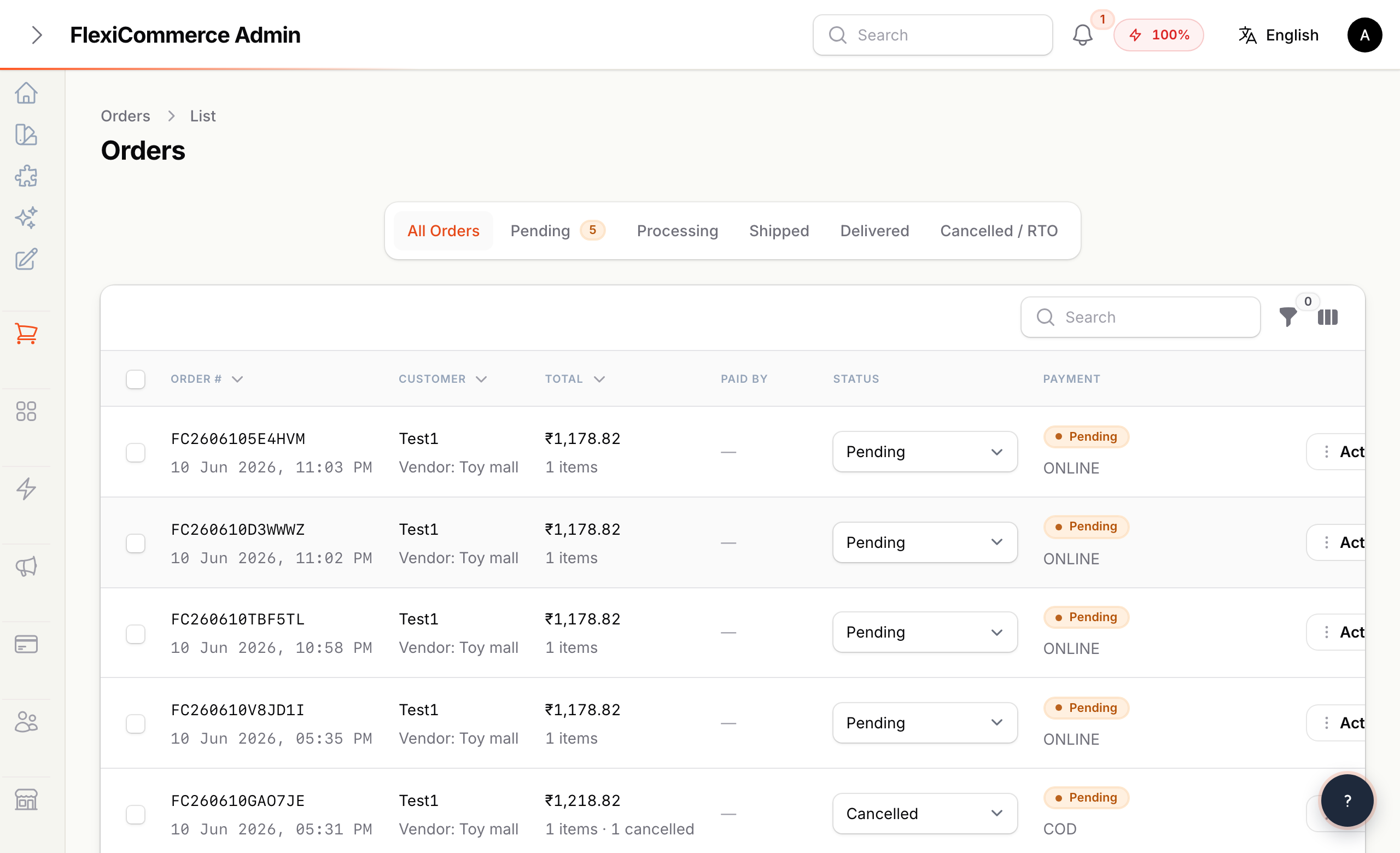Open the shopping cart Orders icon
This screenshot has width=1400, height=853.
26,334
